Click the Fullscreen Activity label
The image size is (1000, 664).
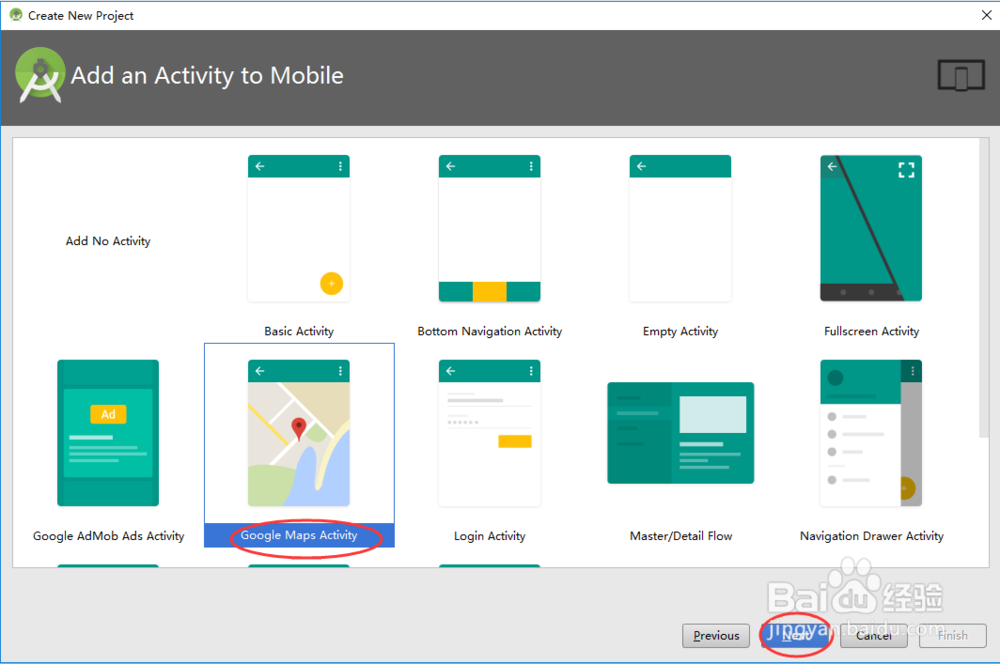(x=871, y=331)
